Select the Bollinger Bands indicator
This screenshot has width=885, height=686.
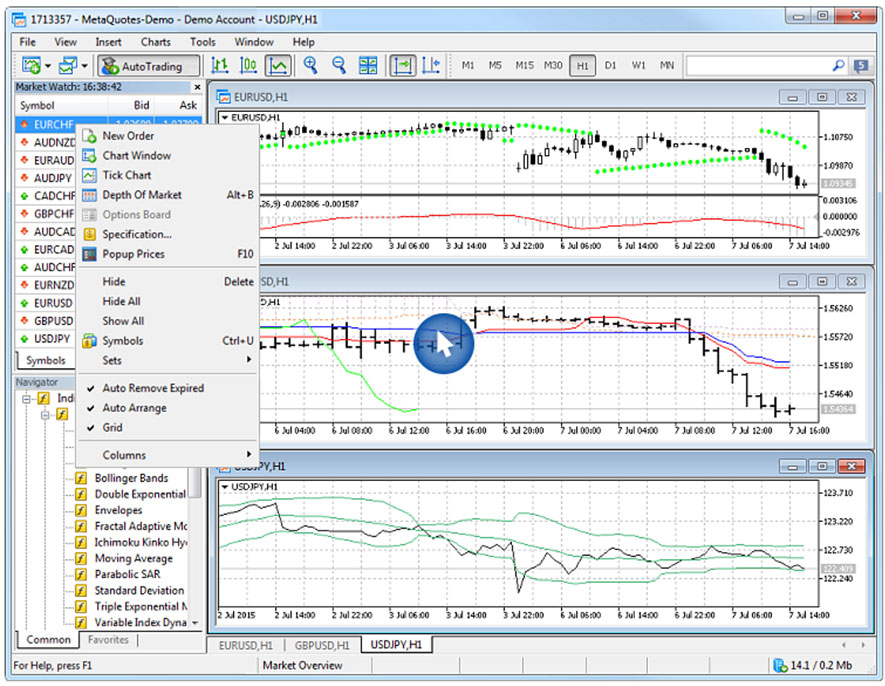click(132, 478)
